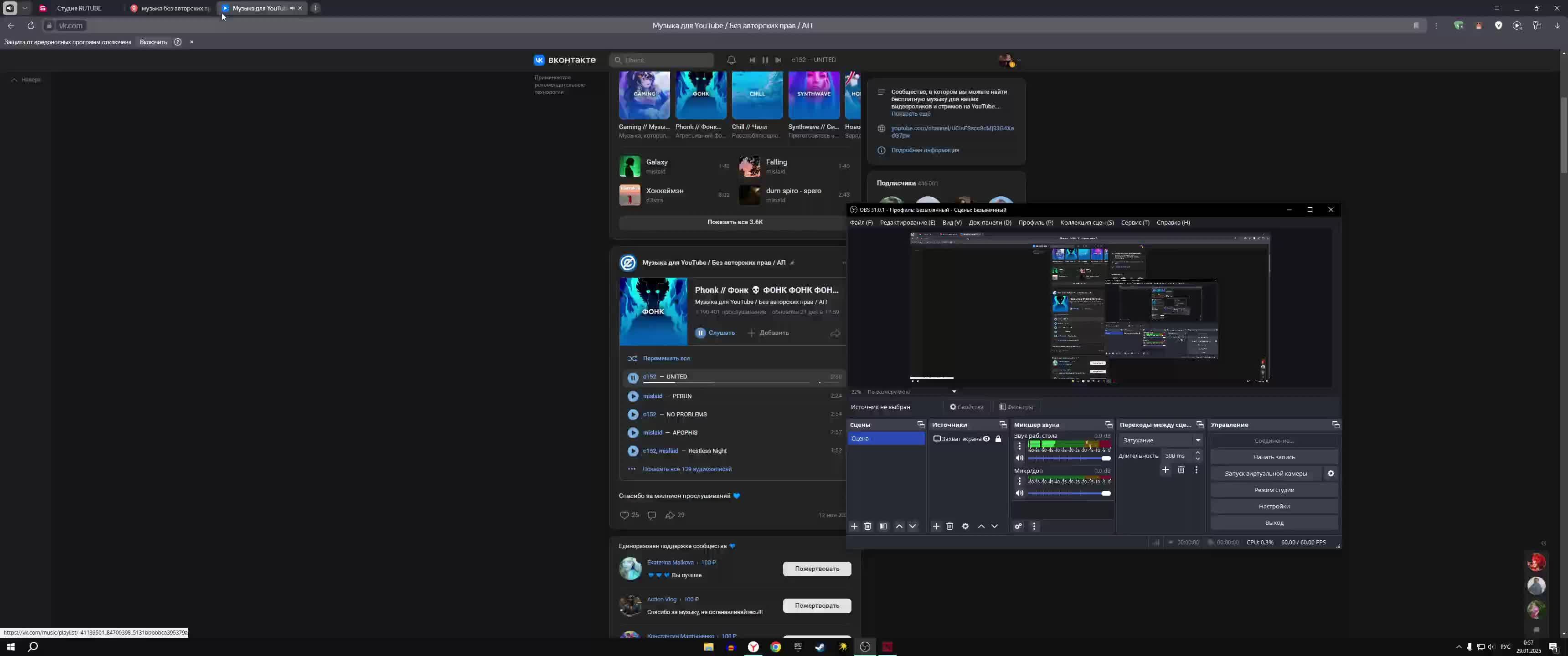The image size is (1568, 656).
Task: Open virtual camera settings gear
Action: 1331,473
